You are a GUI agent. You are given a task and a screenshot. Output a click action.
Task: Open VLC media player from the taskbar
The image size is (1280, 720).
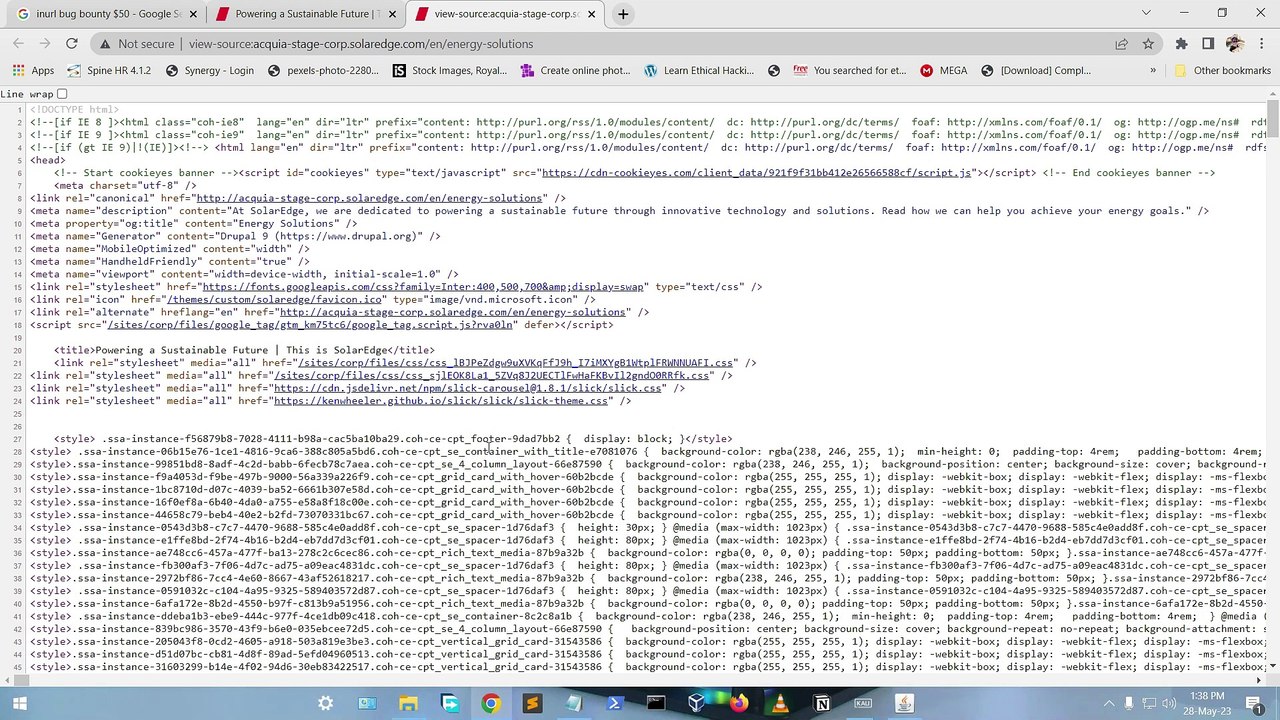click(x=779, y=703)
